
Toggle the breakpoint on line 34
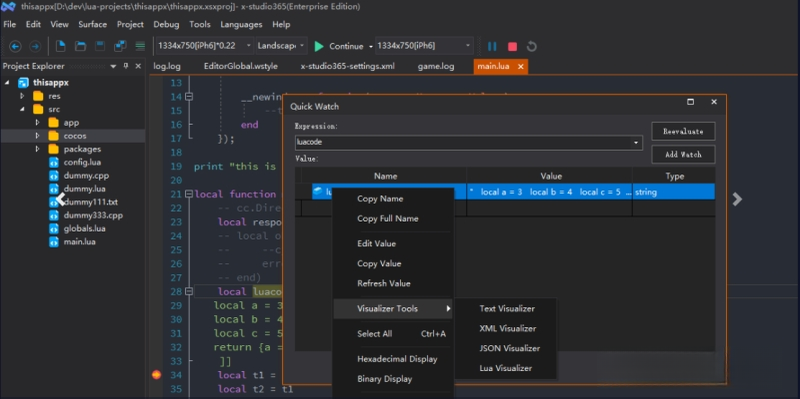tap(156, 375)
